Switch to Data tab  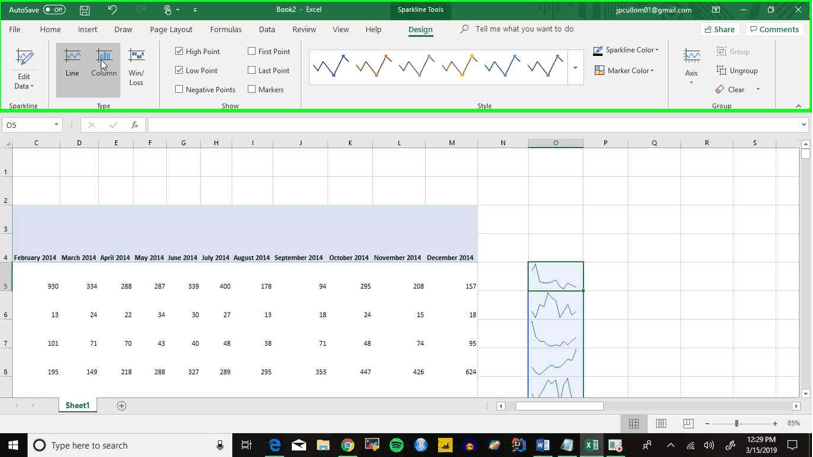click(x=267, y=30)
